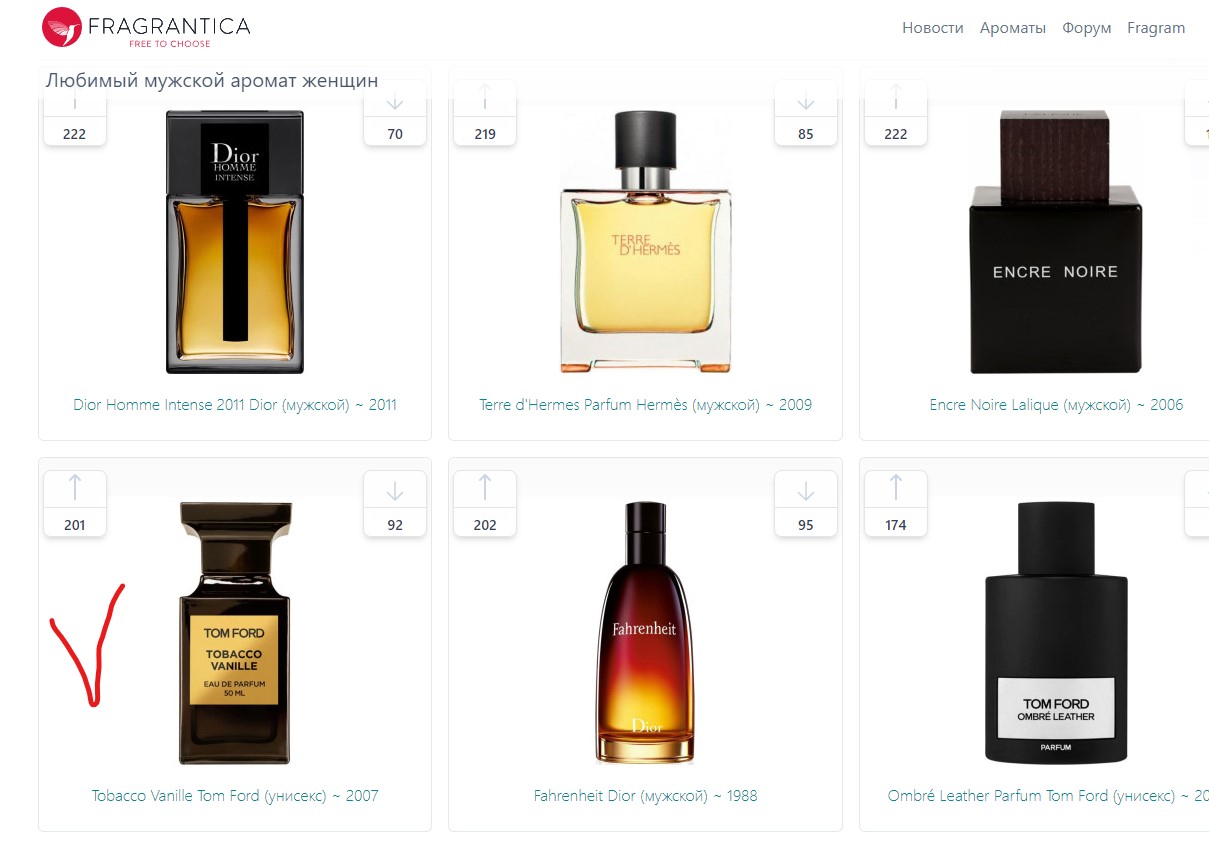
Task: Open the Fragram menu item
Action: click(1156, 28)
